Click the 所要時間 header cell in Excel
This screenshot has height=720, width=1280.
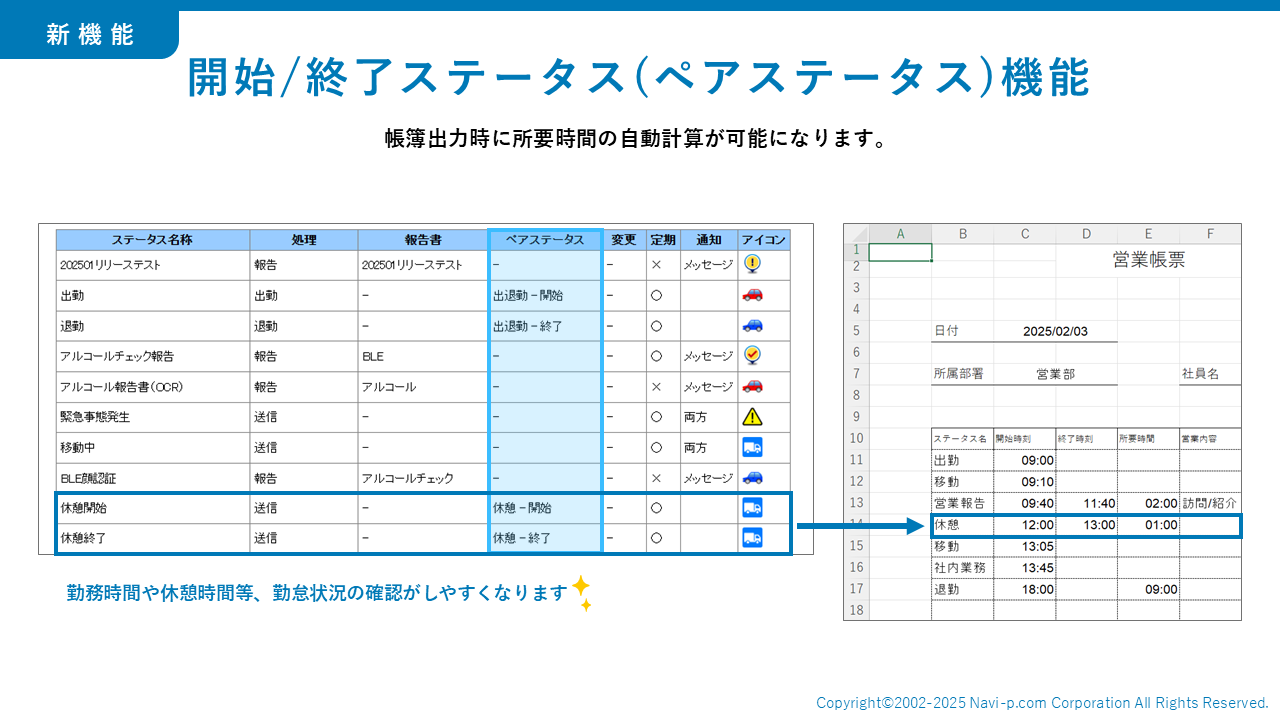coord(1148,438)
